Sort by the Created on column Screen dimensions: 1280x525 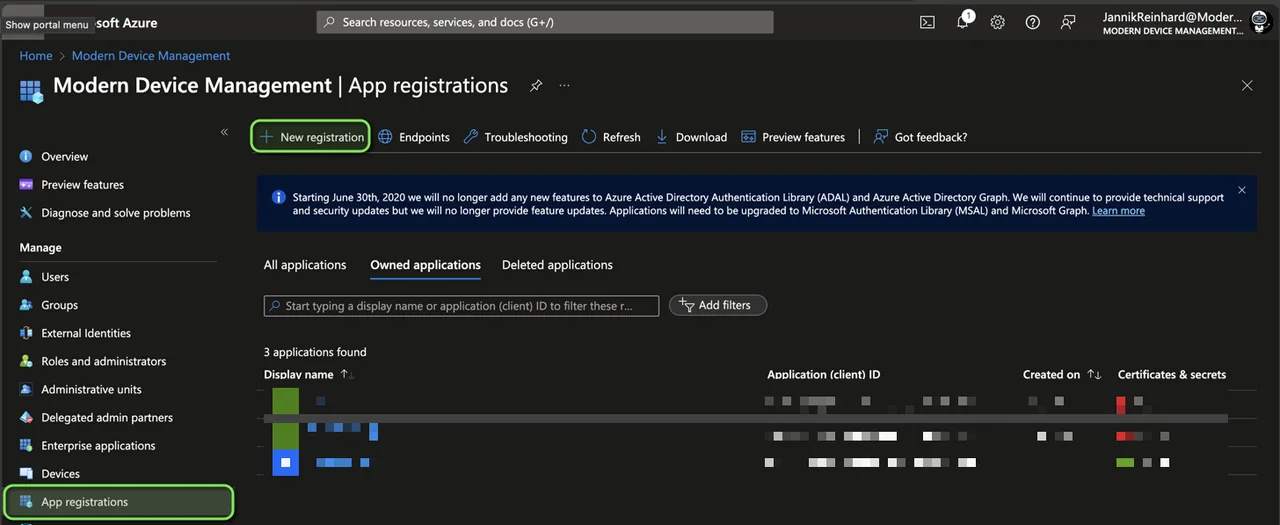point(1062,375)
